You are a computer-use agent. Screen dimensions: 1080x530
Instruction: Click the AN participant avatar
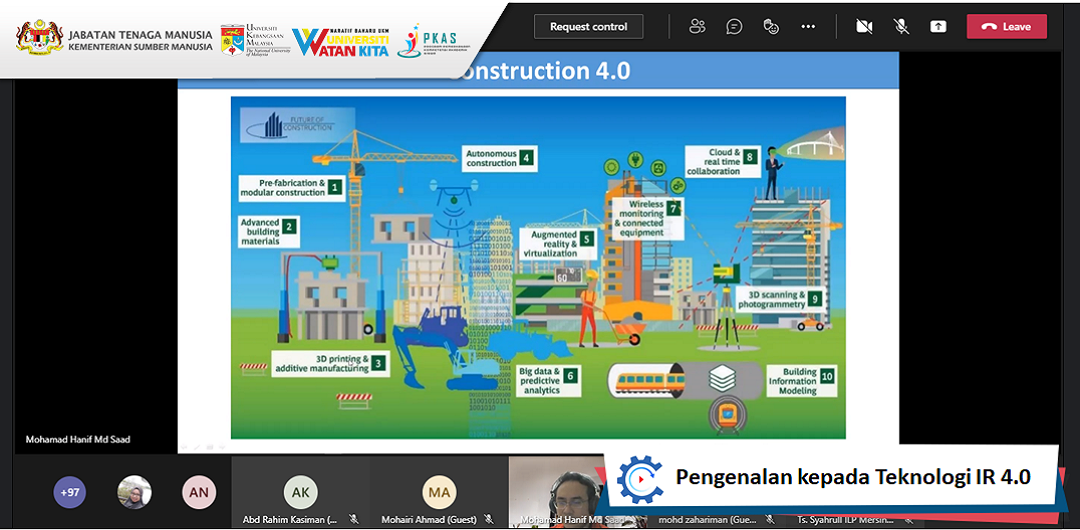coord(199,492)
